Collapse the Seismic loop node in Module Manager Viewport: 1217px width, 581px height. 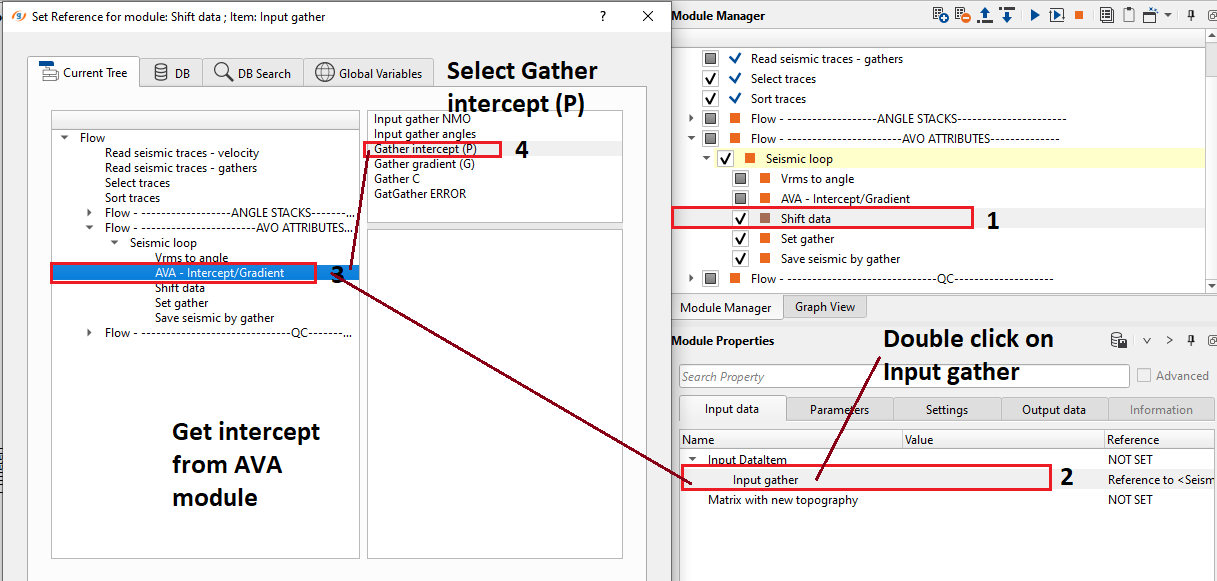coord(706,159)
